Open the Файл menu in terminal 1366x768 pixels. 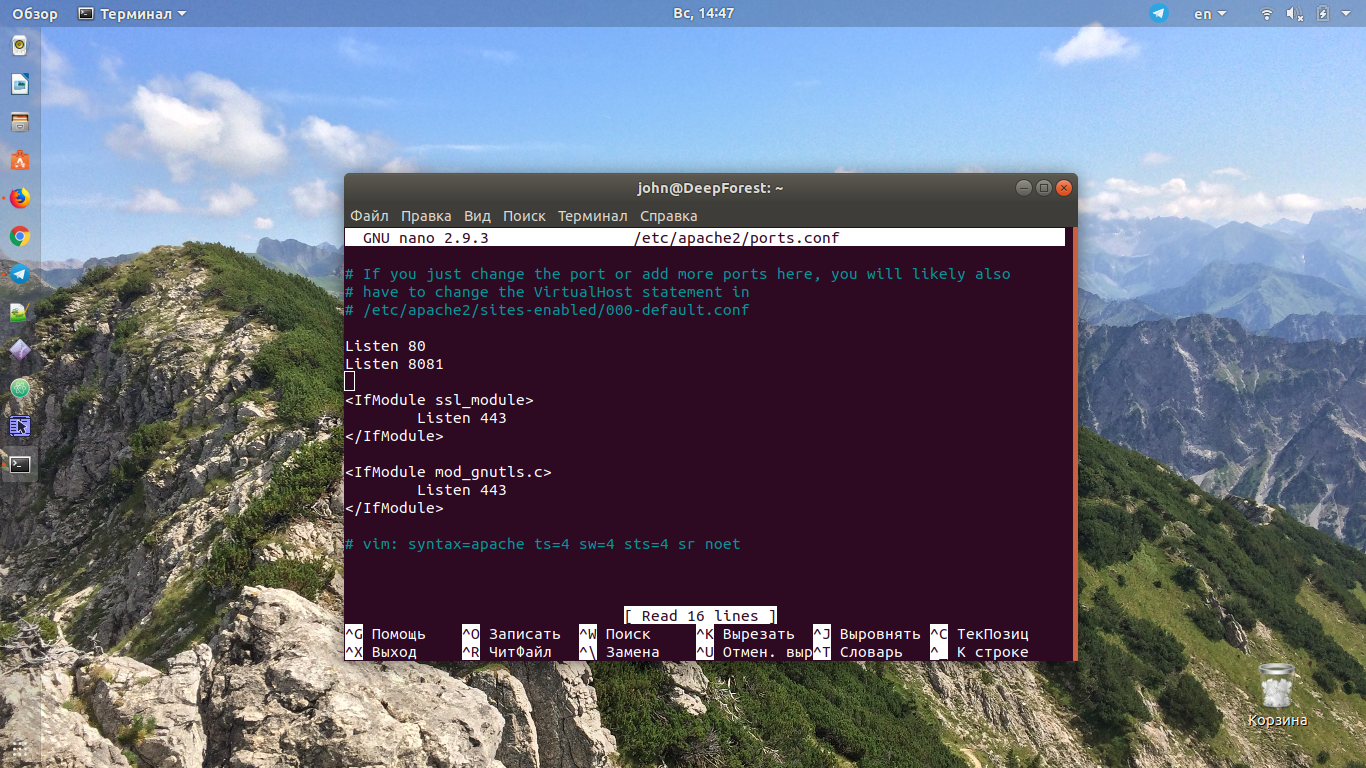[x=369, y=216]
